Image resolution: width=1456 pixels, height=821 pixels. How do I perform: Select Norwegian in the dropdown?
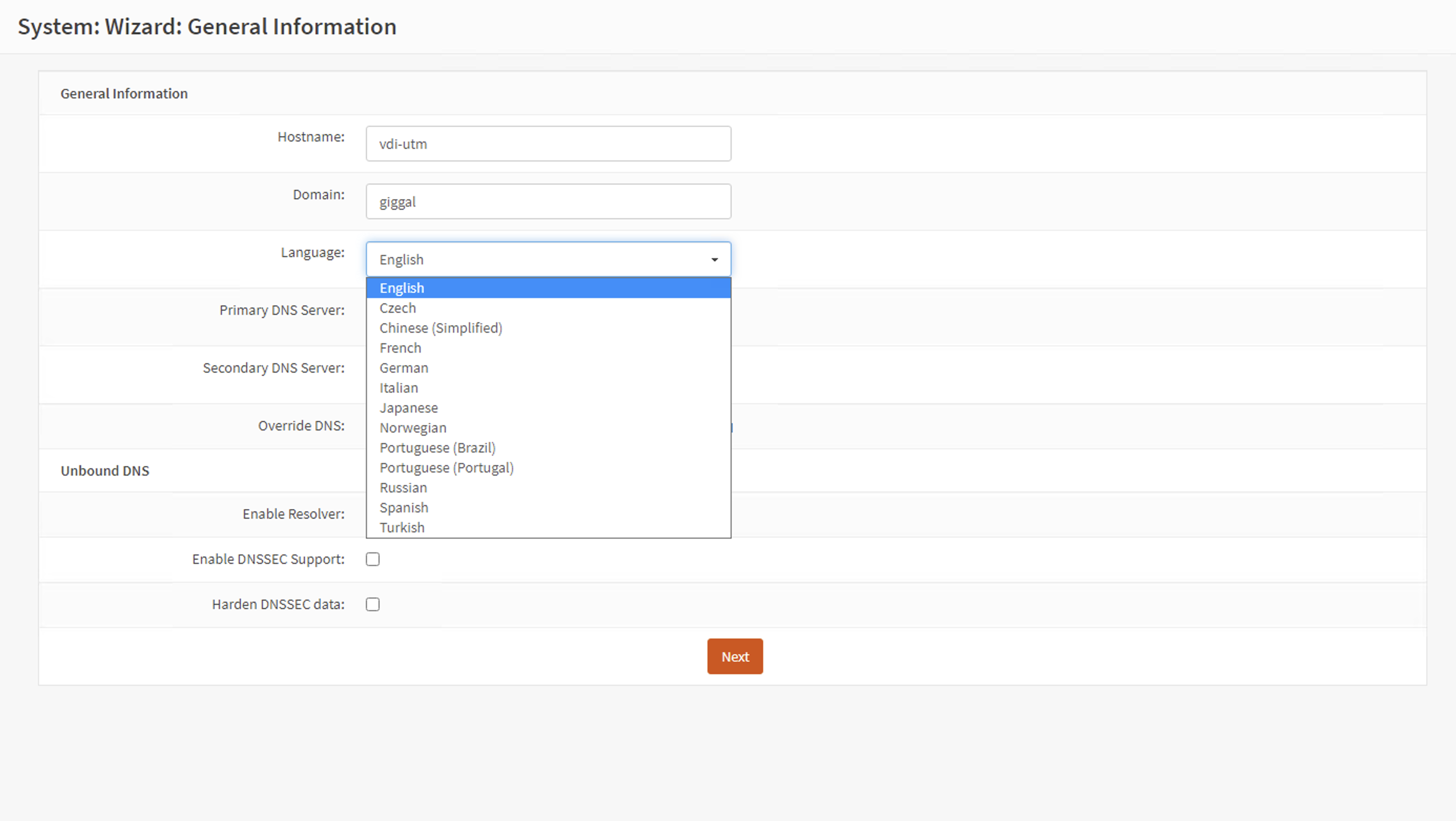[x=413, y=428]
